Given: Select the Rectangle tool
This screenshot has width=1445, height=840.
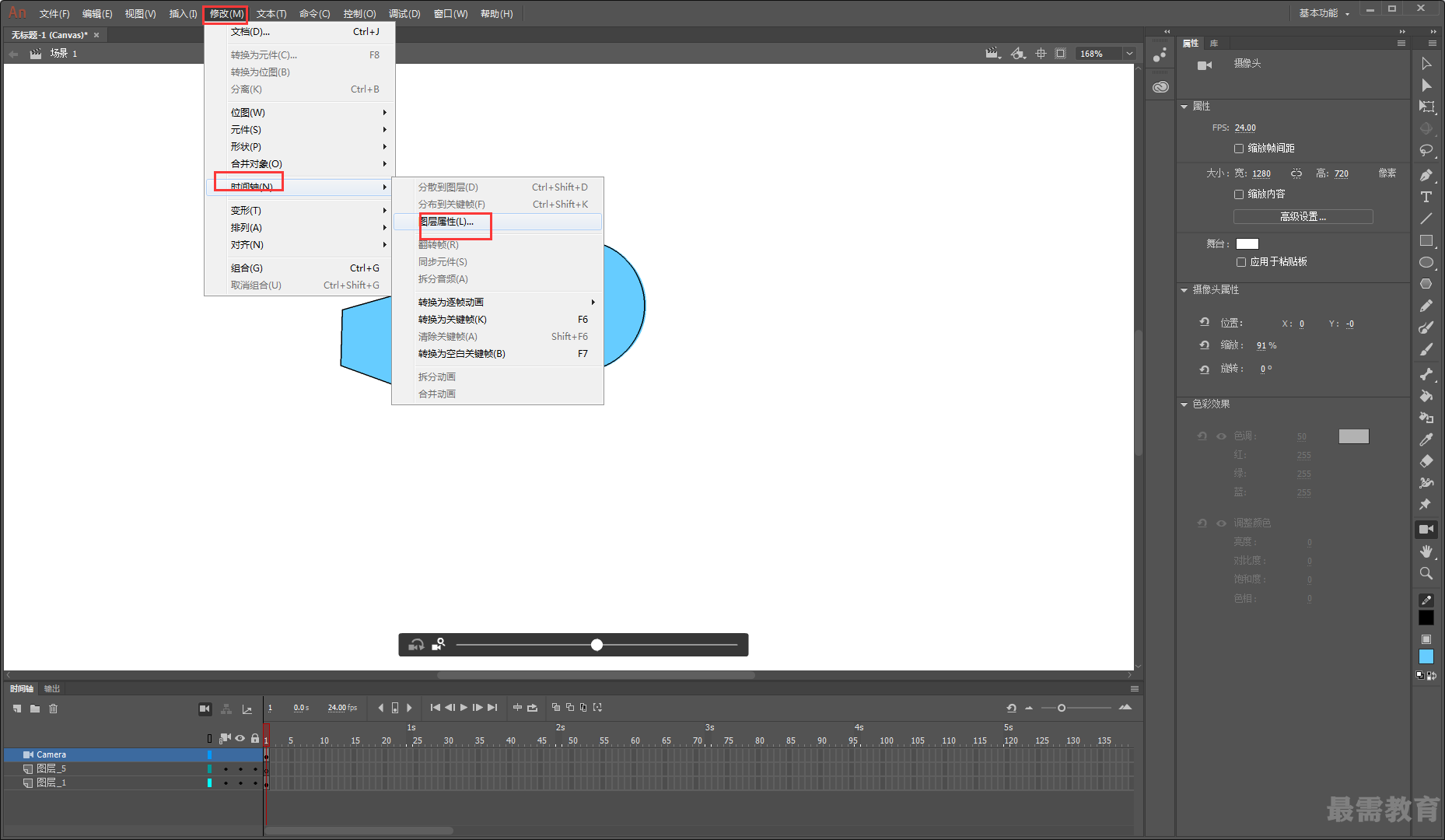Looking at the screenshot, I should pos(1426,240).
